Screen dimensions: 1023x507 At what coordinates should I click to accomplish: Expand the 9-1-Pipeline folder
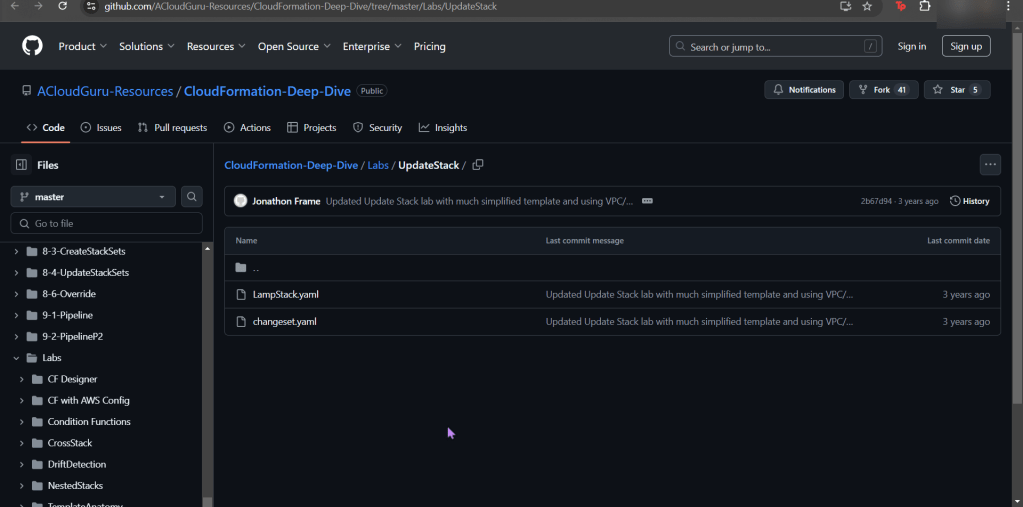(x=17, y=315)
